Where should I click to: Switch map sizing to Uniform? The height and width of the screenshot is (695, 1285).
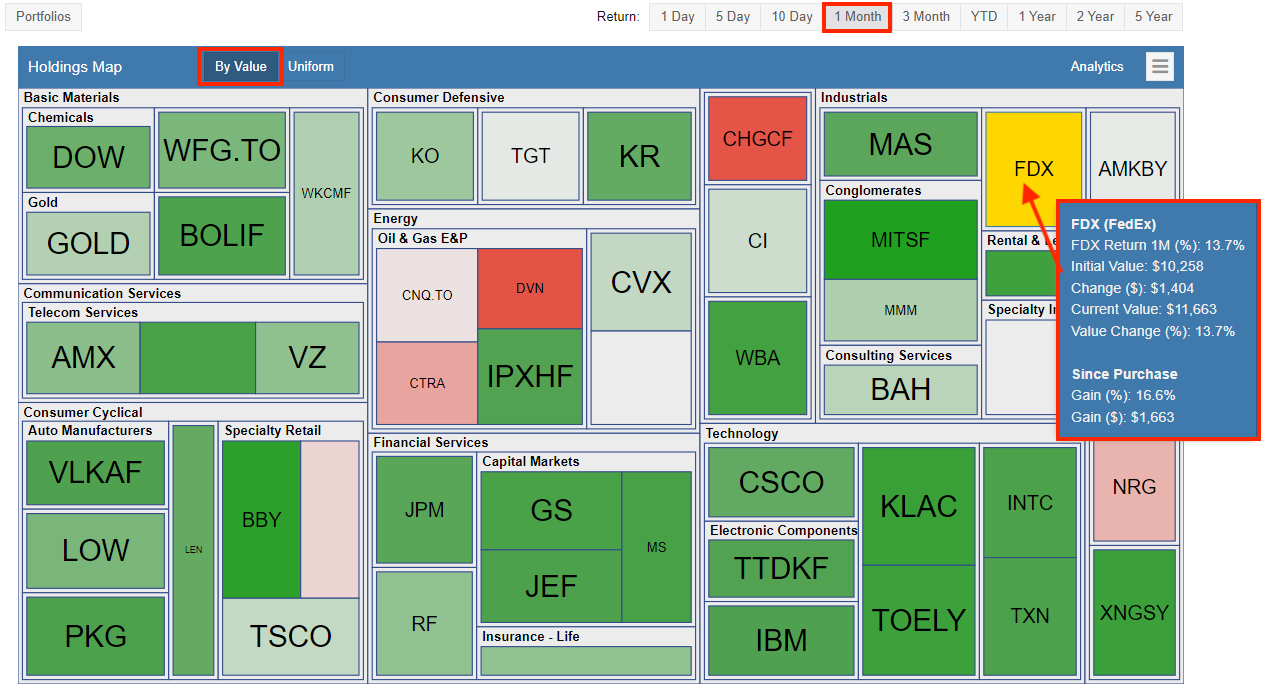pos(312,67)
